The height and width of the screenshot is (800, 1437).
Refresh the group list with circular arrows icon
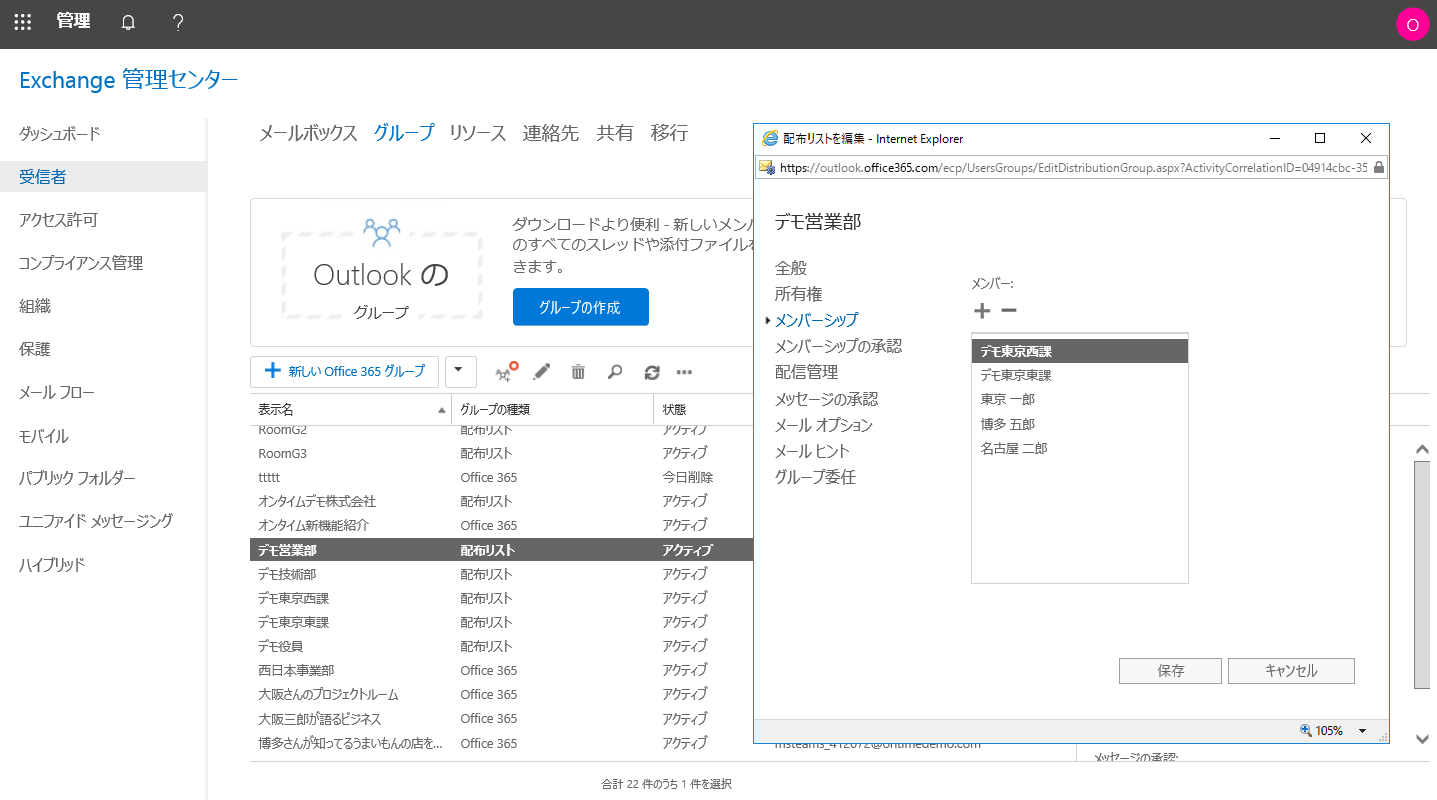click(x=650, y=371)
